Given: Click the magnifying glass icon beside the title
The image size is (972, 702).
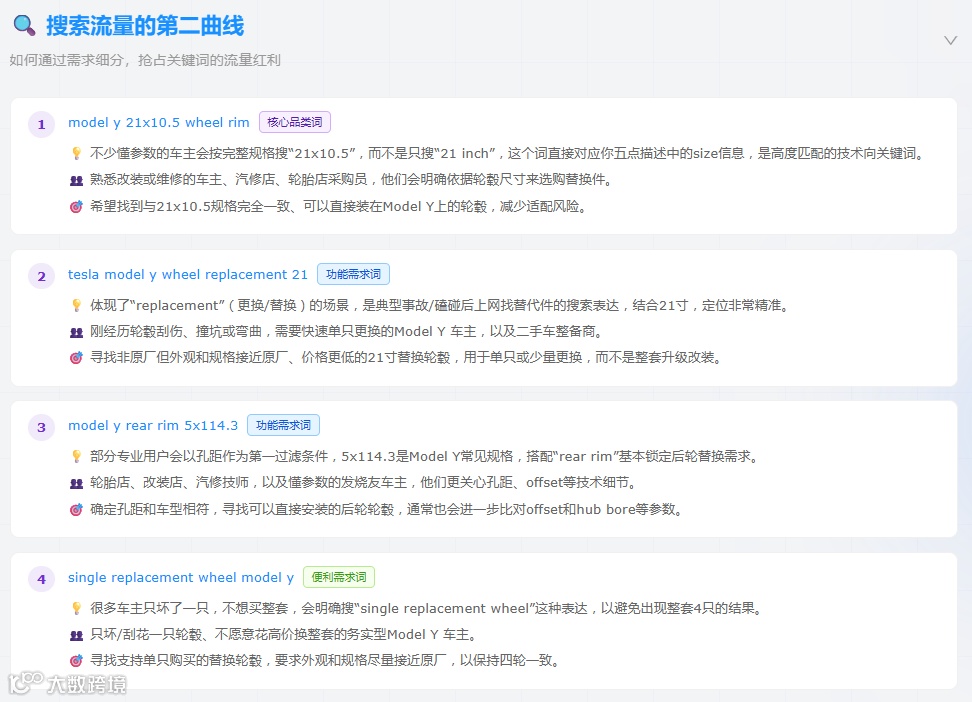Looking at the screenshot, I should click(x=25, y=25).
